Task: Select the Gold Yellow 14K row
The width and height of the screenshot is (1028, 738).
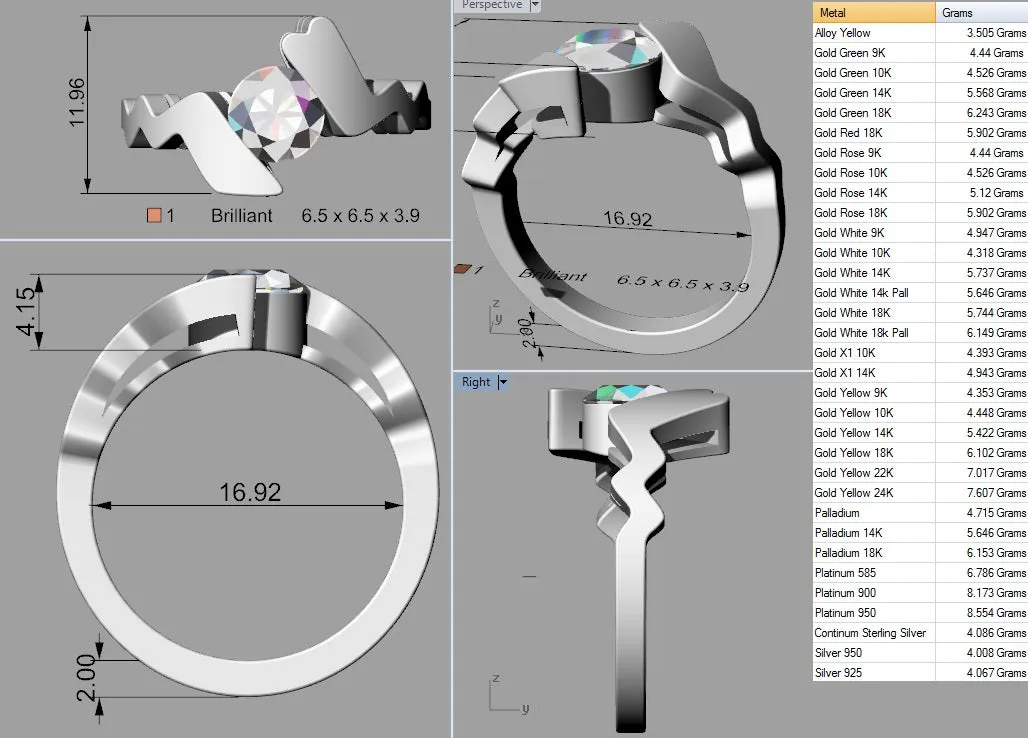Action: 920,433
